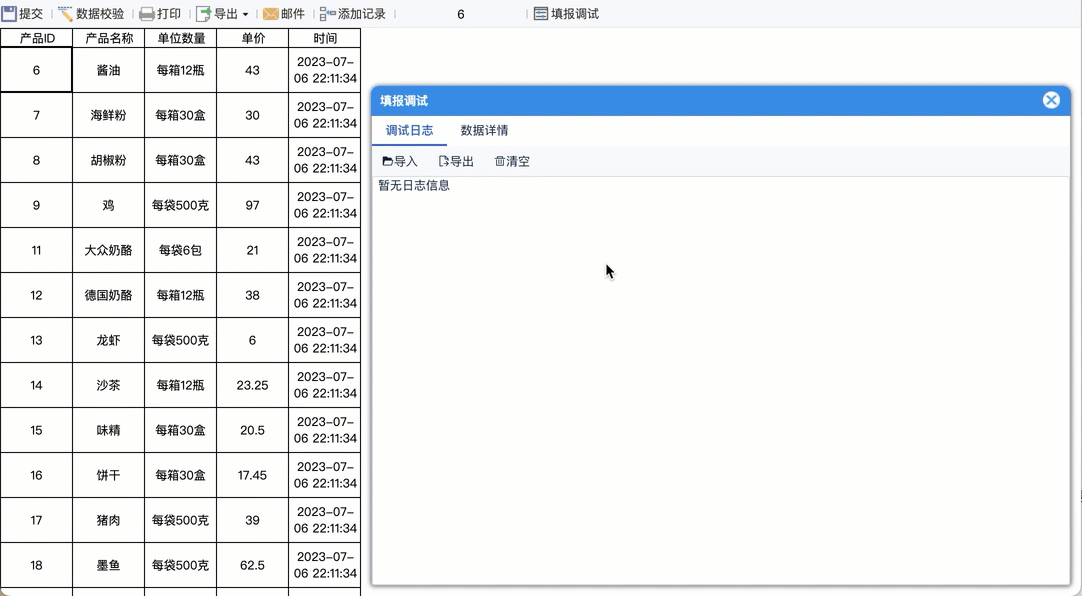Viewport: 1082px width, 596px height.
Task: Switch to 调试日志 tab
Action: click(409, 130)
